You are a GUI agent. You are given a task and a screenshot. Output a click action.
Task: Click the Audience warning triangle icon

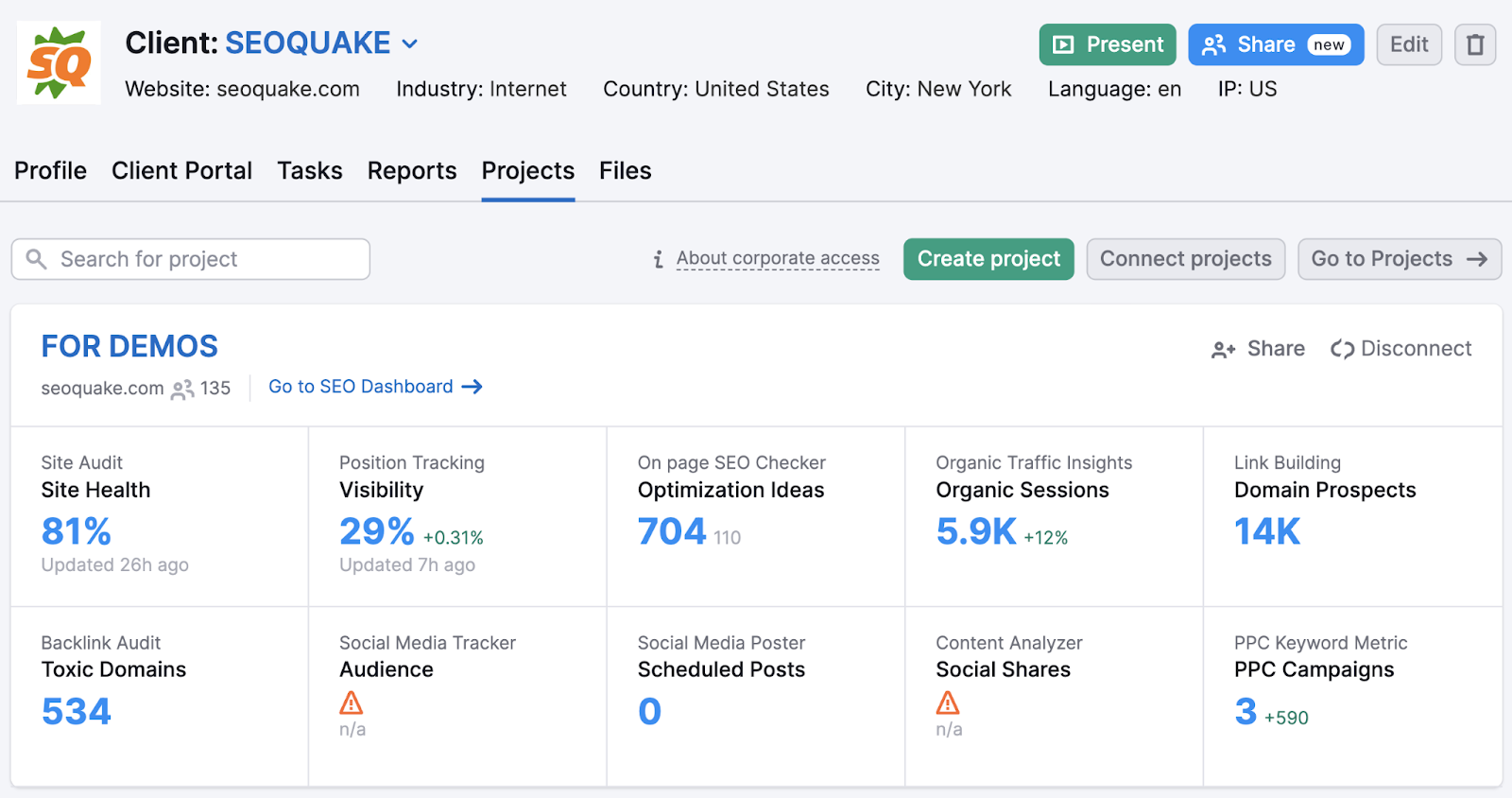(x=352, y=703)
